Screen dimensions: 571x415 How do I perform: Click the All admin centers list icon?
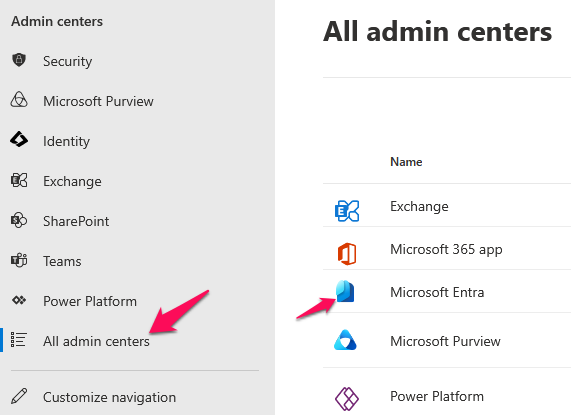19,340
